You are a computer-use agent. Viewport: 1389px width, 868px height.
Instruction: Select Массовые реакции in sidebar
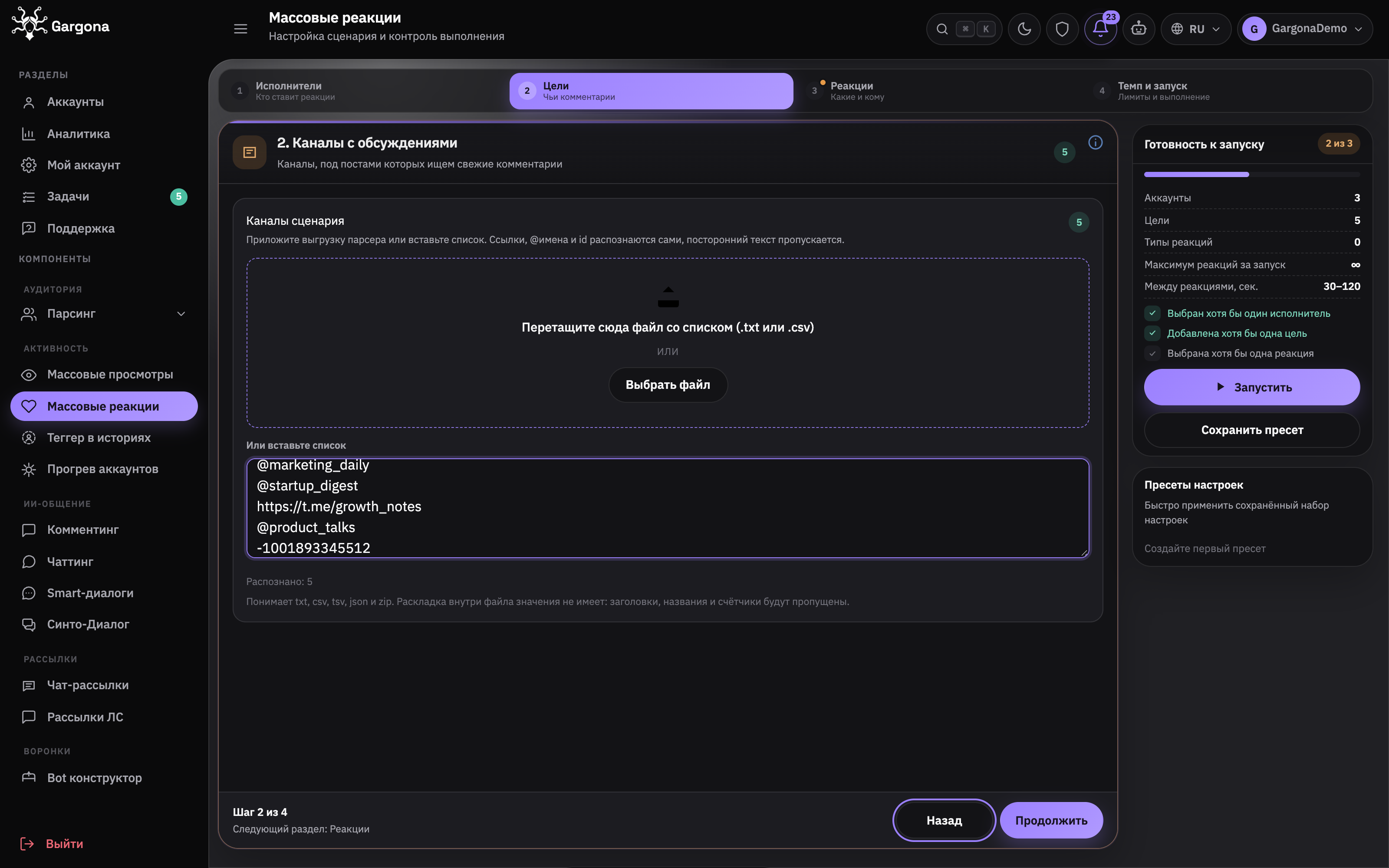tap(104, 407)
